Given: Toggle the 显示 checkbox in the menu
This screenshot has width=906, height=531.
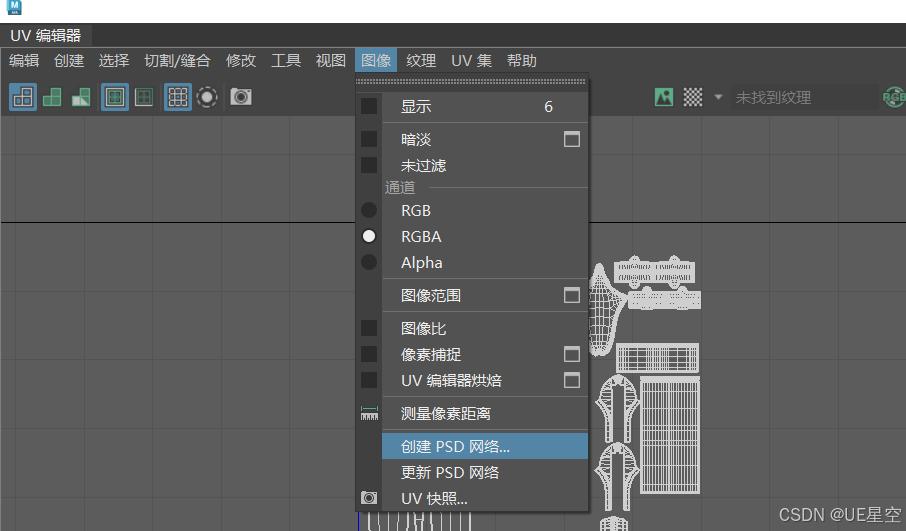Looking at the screenshot, I should [369, 106].
